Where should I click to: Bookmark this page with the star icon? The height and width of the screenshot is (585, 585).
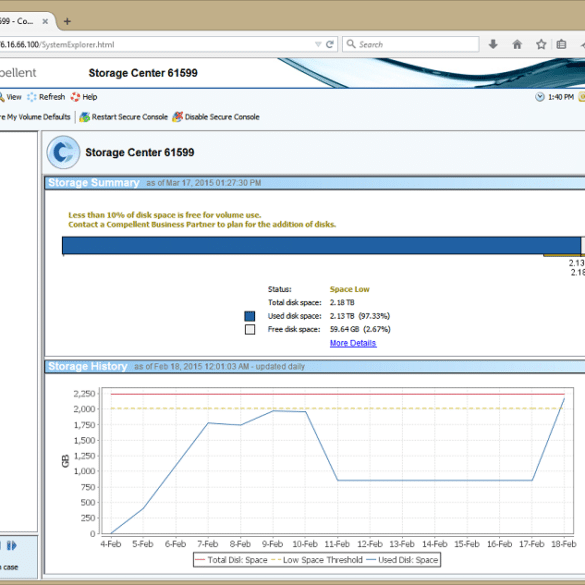pyautogui.click(x=541, y=44)
